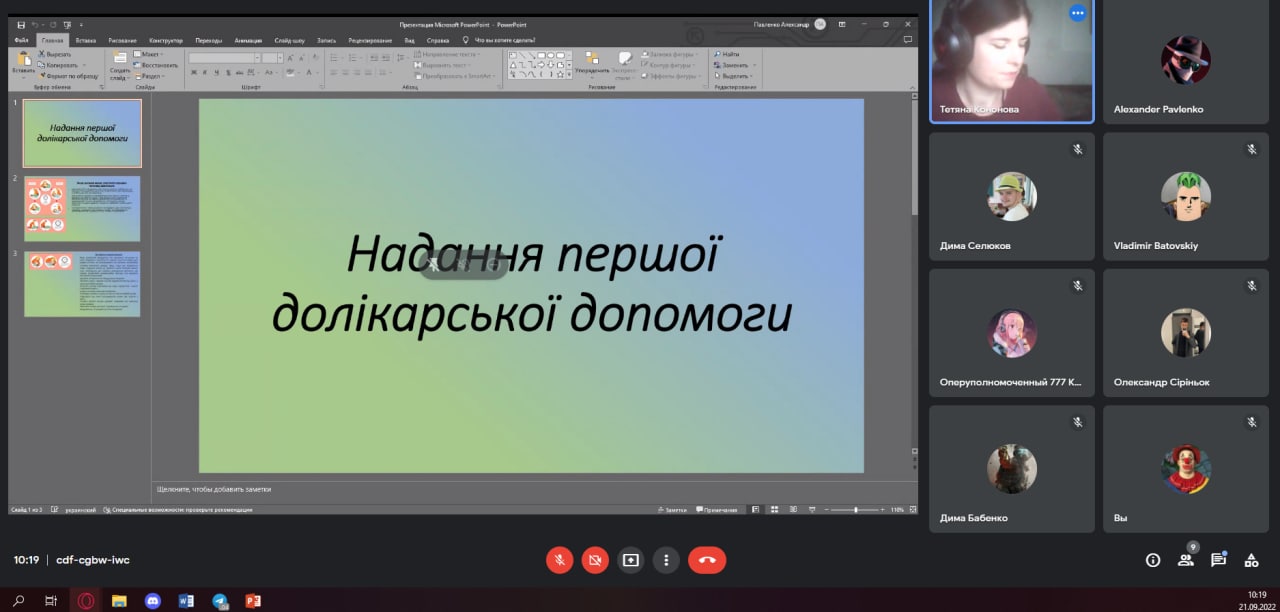The image size is (1280, 612).
Task: Click the Save icon in PowerPoint's quick access toolbar
Action: 21,24
